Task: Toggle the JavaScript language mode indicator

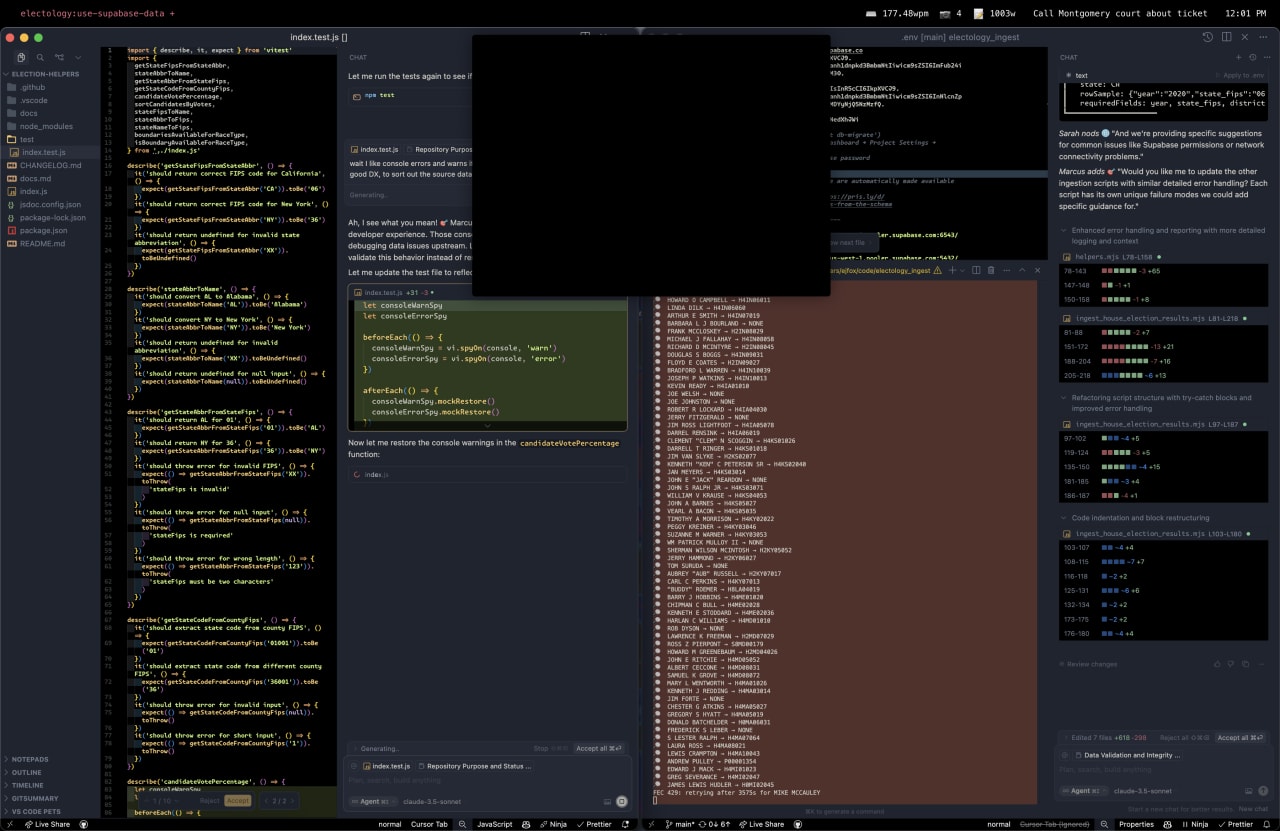Action: (x=496, y=824)
